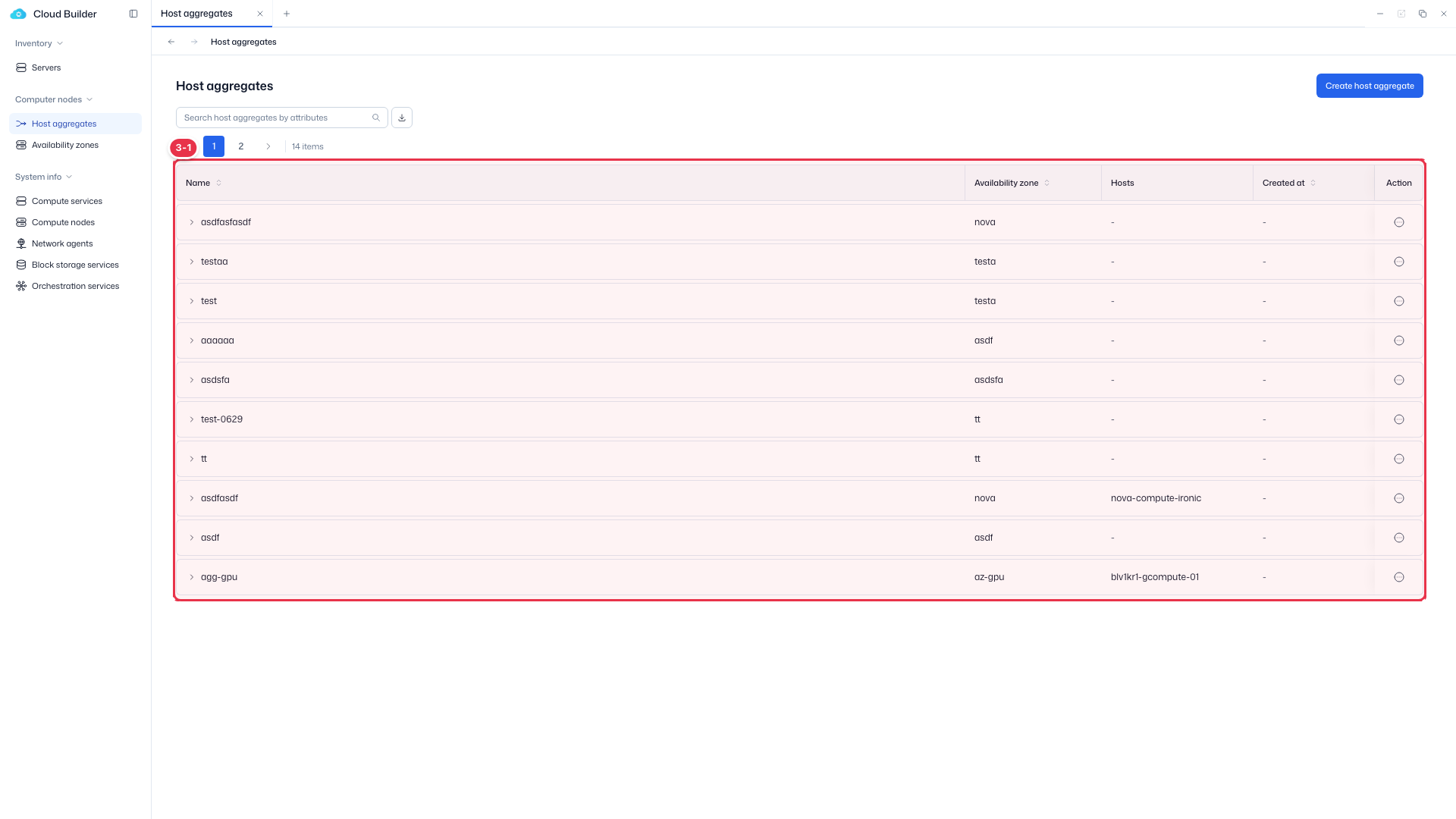Add a new tab with plus icon
Viewport: 1456px width, 819px height.
coord(287,14)
